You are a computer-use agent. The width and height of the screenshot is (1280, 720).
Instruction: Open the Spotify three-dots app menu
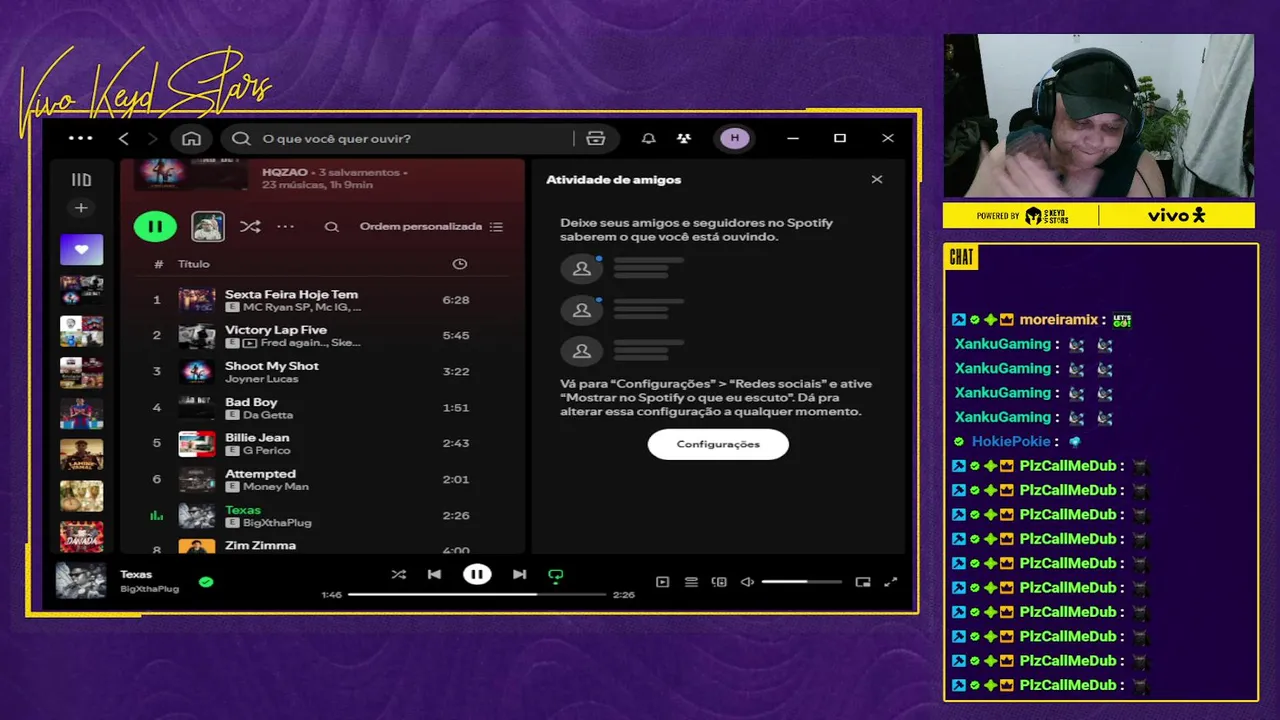coord(80,138)
